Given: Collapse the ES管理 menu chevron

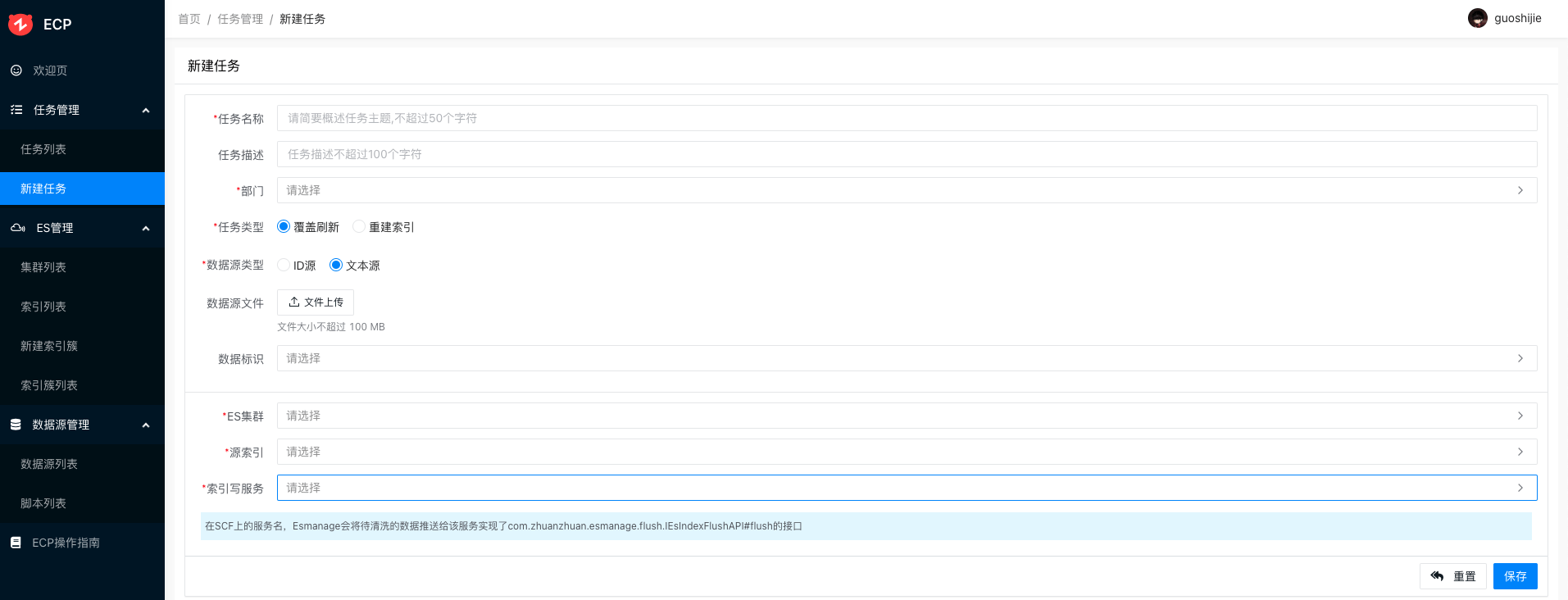Looking at the screenshot, I should click(146, 229).
